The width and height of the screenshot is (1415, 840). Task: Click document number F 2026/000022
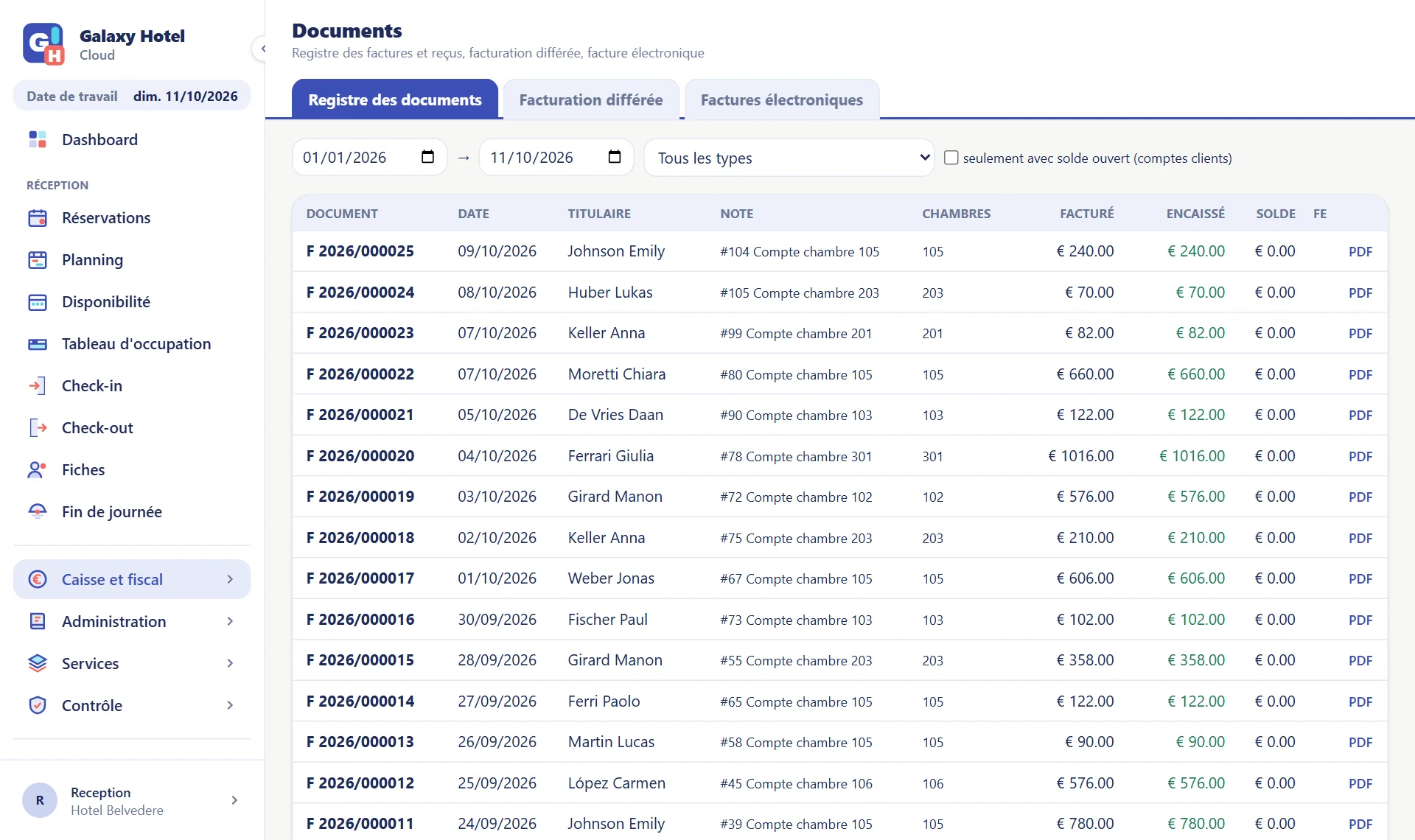(x=360, y=374)
